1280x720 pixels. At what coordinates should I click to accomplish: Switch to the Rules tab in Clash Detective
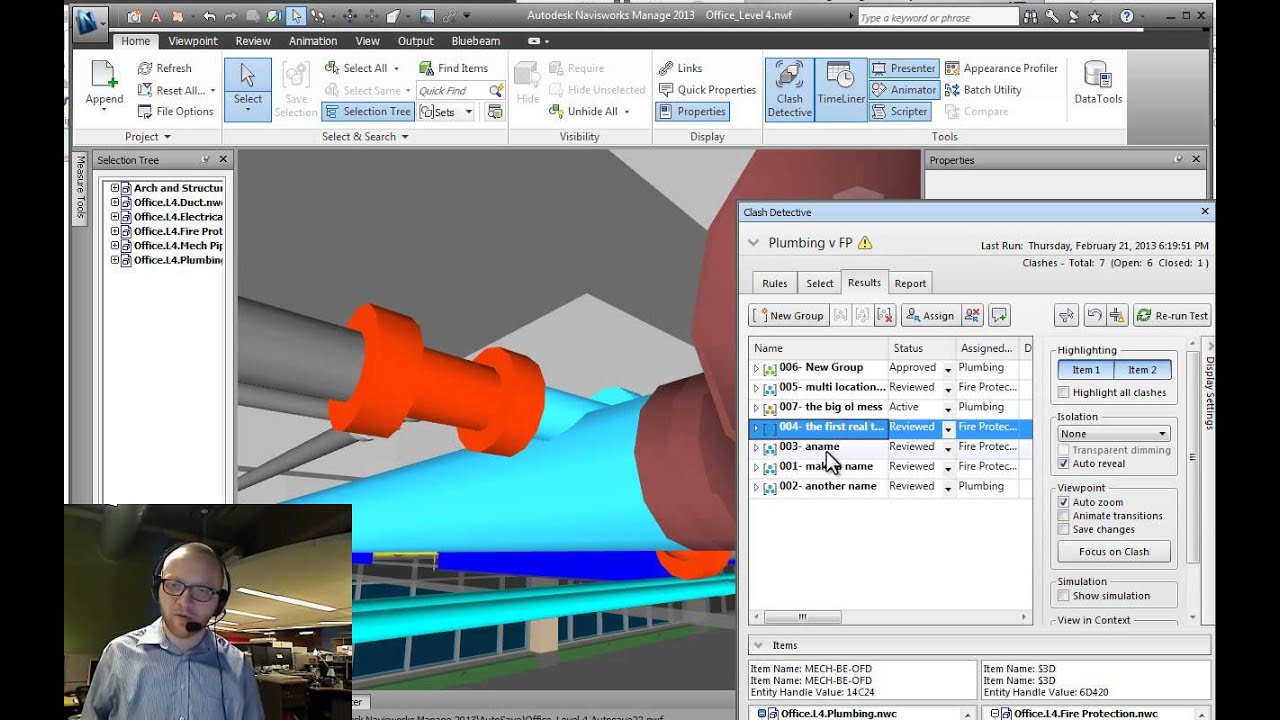(775, 283)
